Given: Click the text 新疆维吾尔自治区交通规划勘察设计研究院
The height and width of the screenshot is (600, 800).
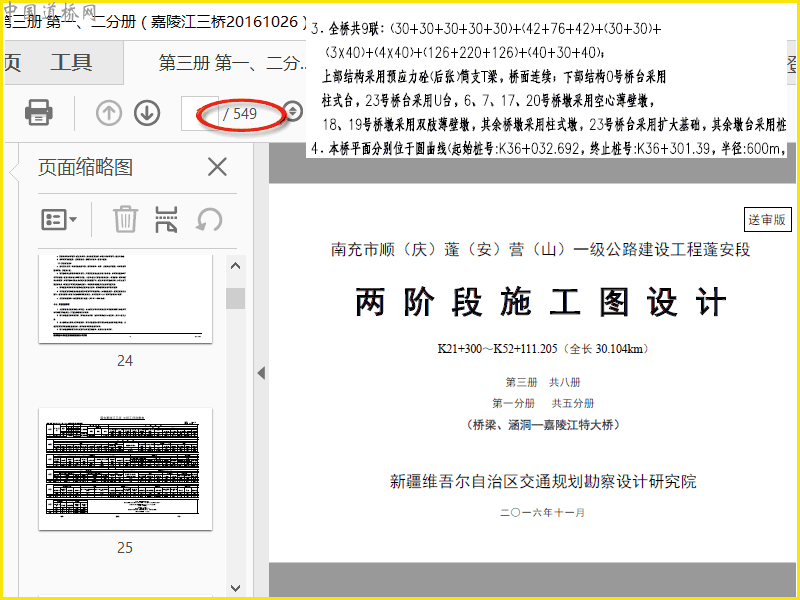Looking at the screenshot, I should (x=543, y=481).
